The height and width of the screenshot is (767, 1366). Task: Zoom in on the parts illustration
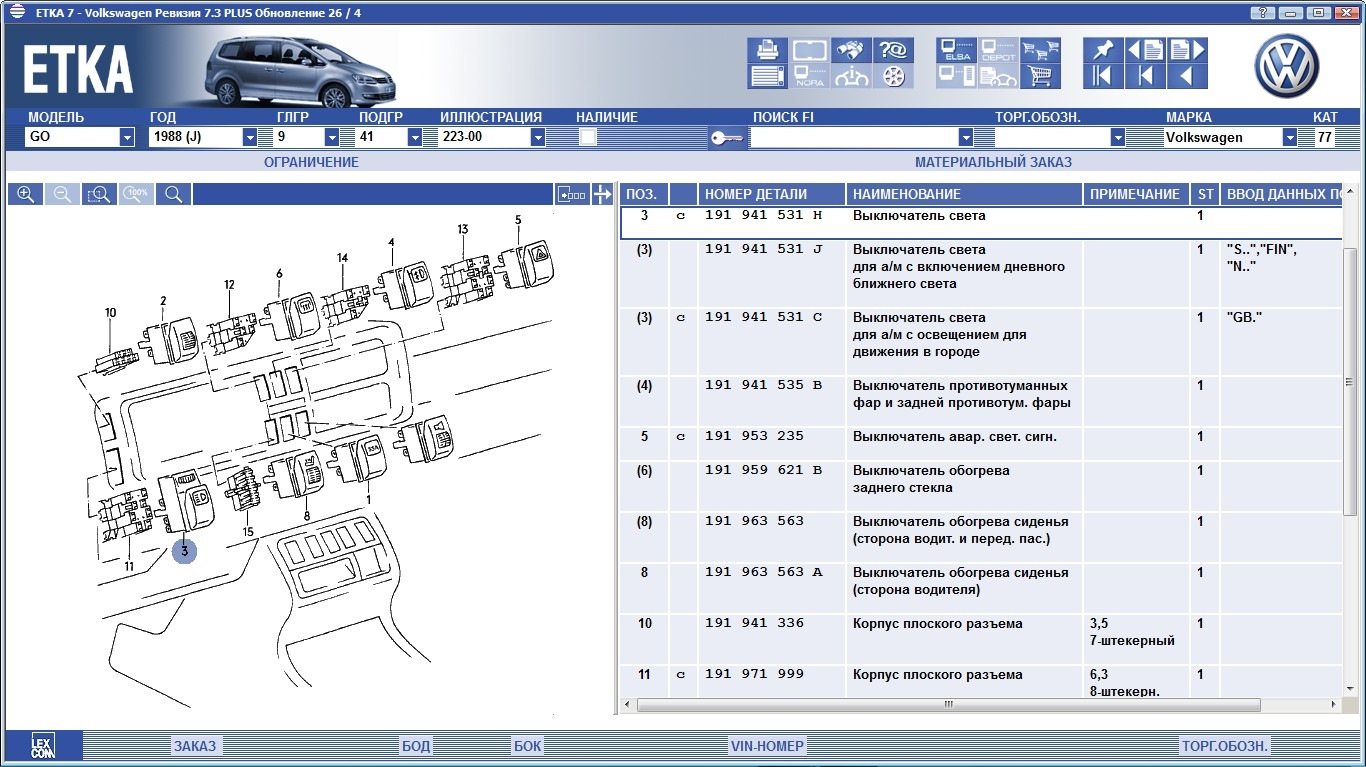(x=25, y=194)
